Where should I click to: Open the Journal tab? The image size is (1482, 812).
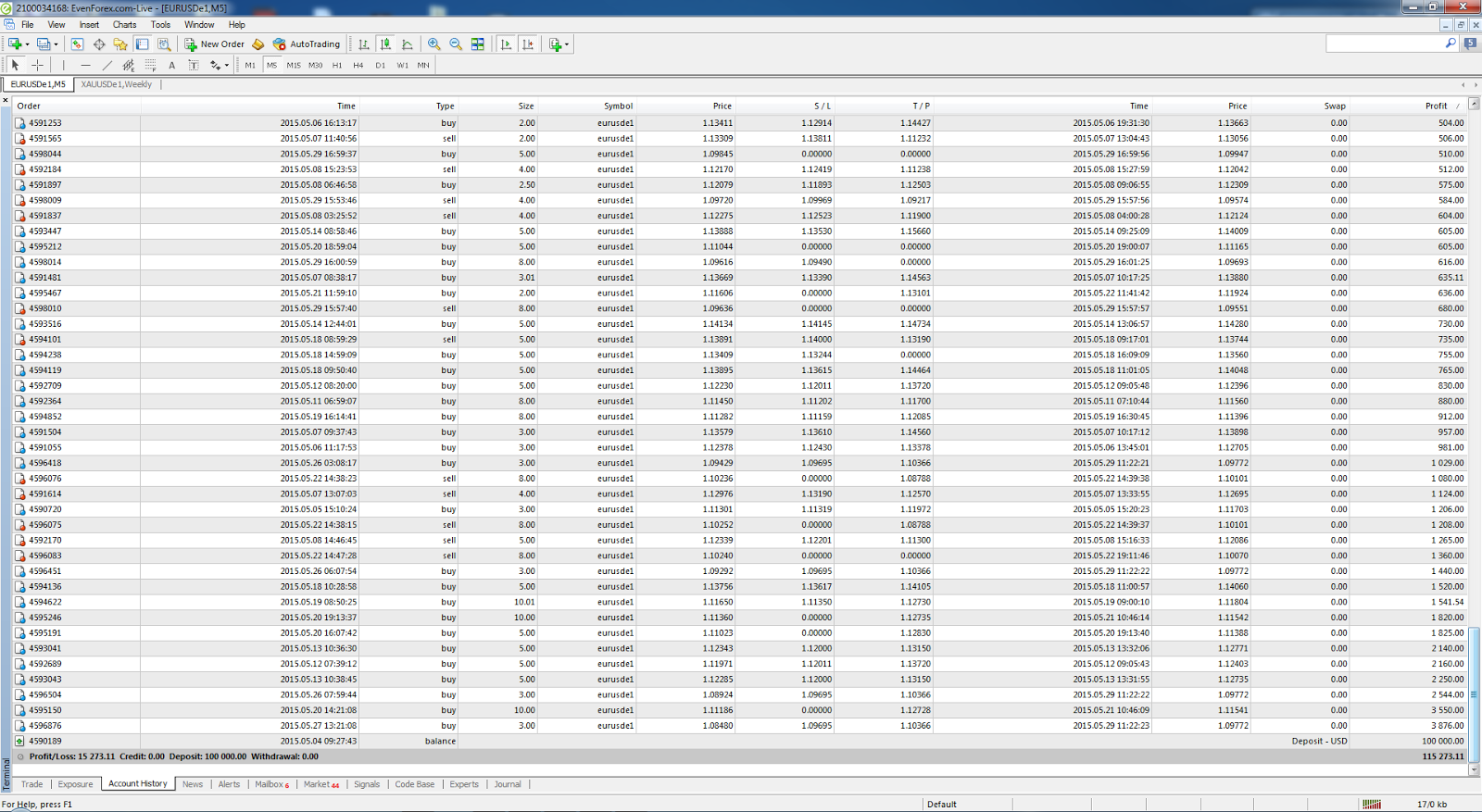[508, 784]
